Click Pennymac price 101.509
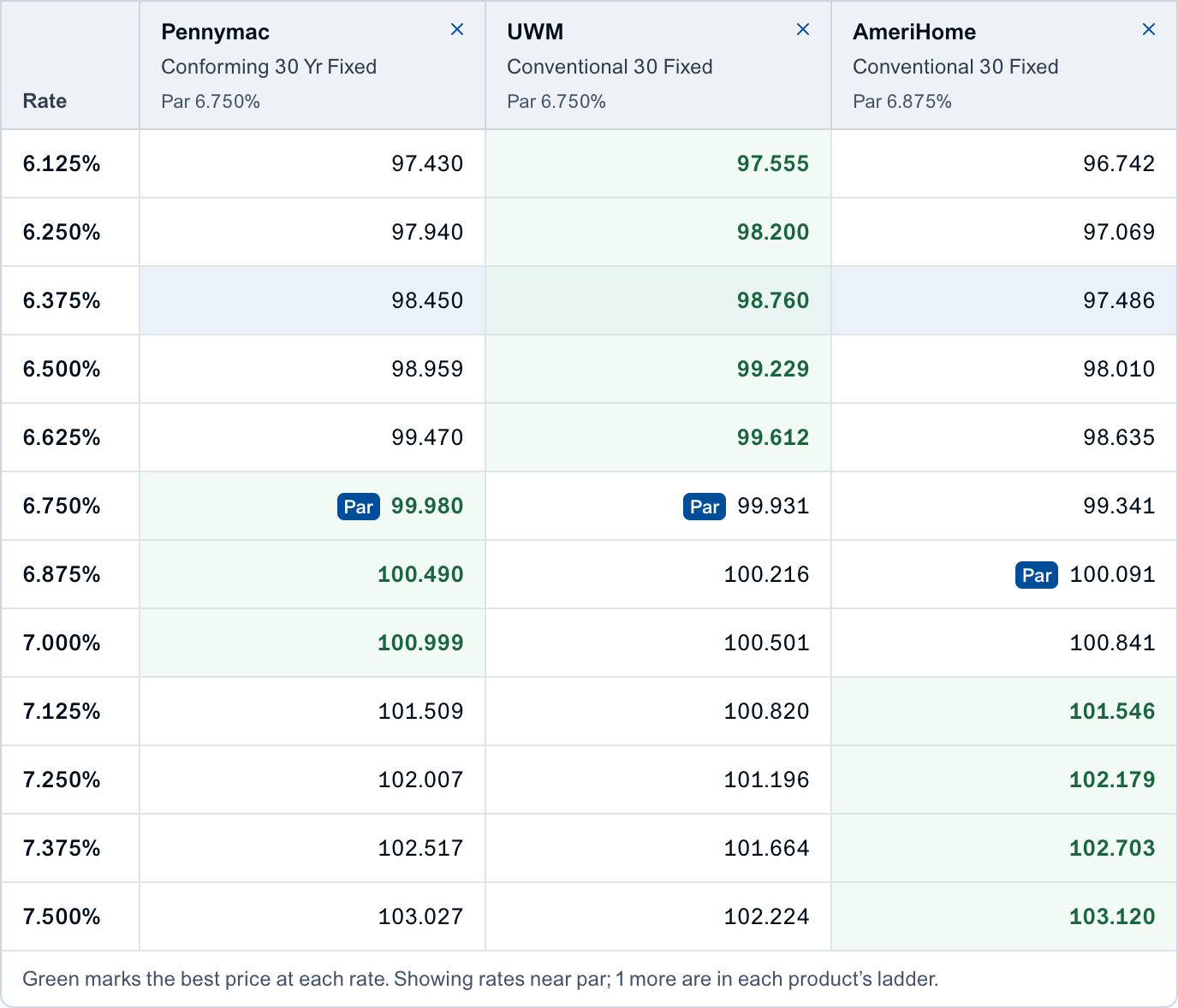1178x1008 pixels. pyautogui.click(x=420, y=711)
